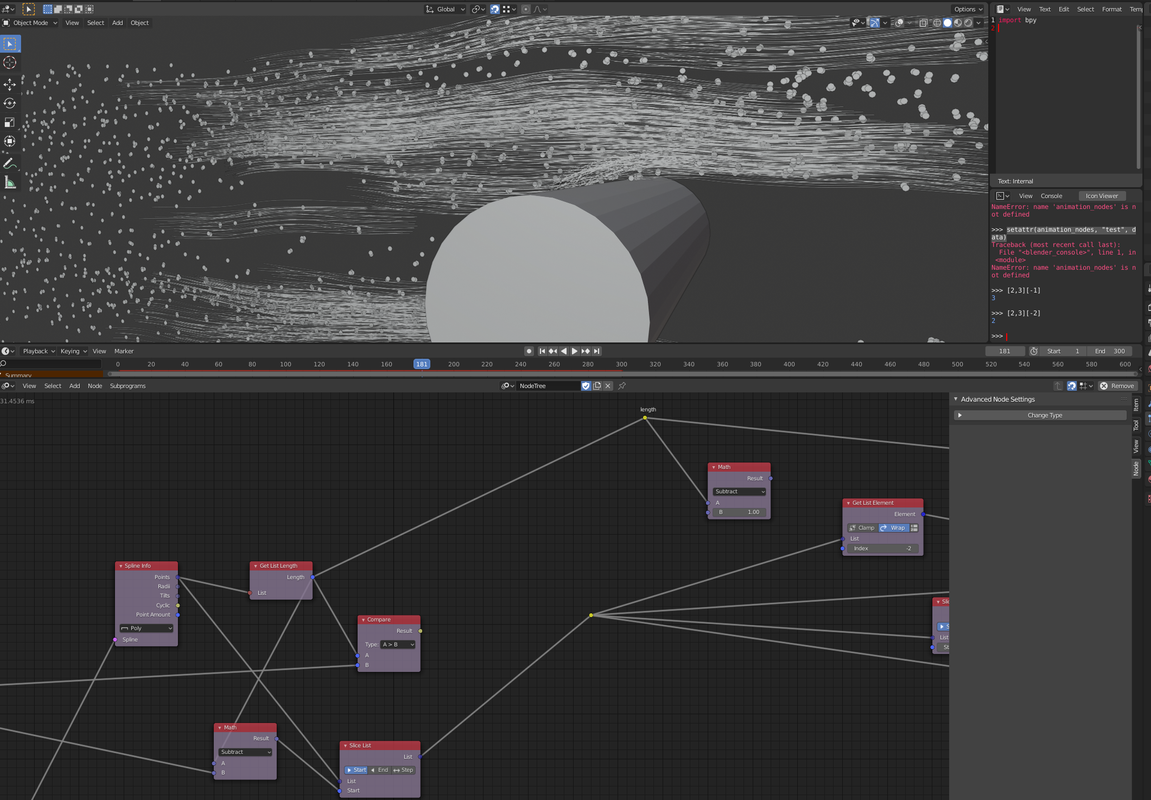Toggle snapping magnet in viewport header
This screenshot has width=1151, height=800.
tap(495, 10)
